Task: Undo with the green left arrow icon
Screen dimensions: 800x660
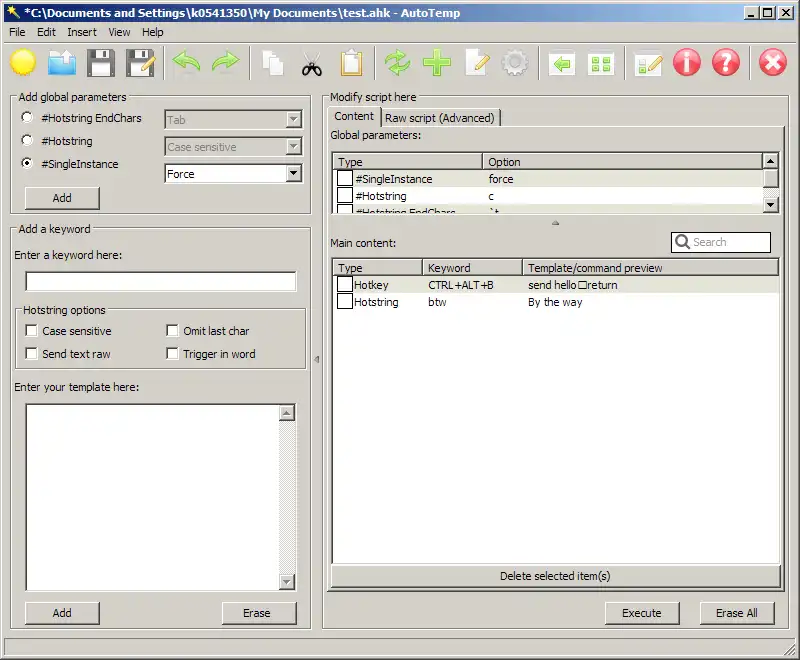Action: point(186,63)
